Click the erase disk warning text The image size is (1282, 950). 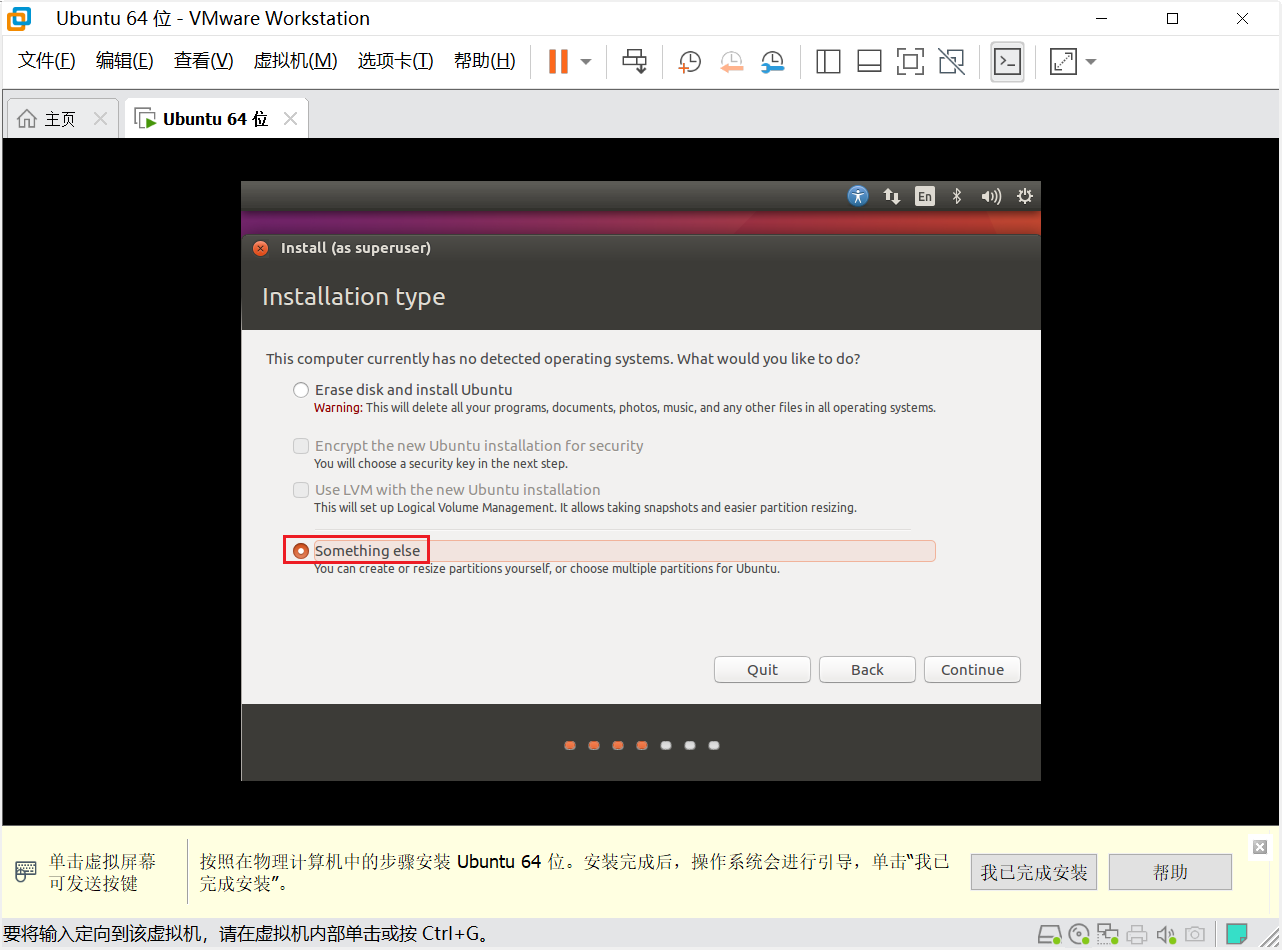tap(625, 408)
